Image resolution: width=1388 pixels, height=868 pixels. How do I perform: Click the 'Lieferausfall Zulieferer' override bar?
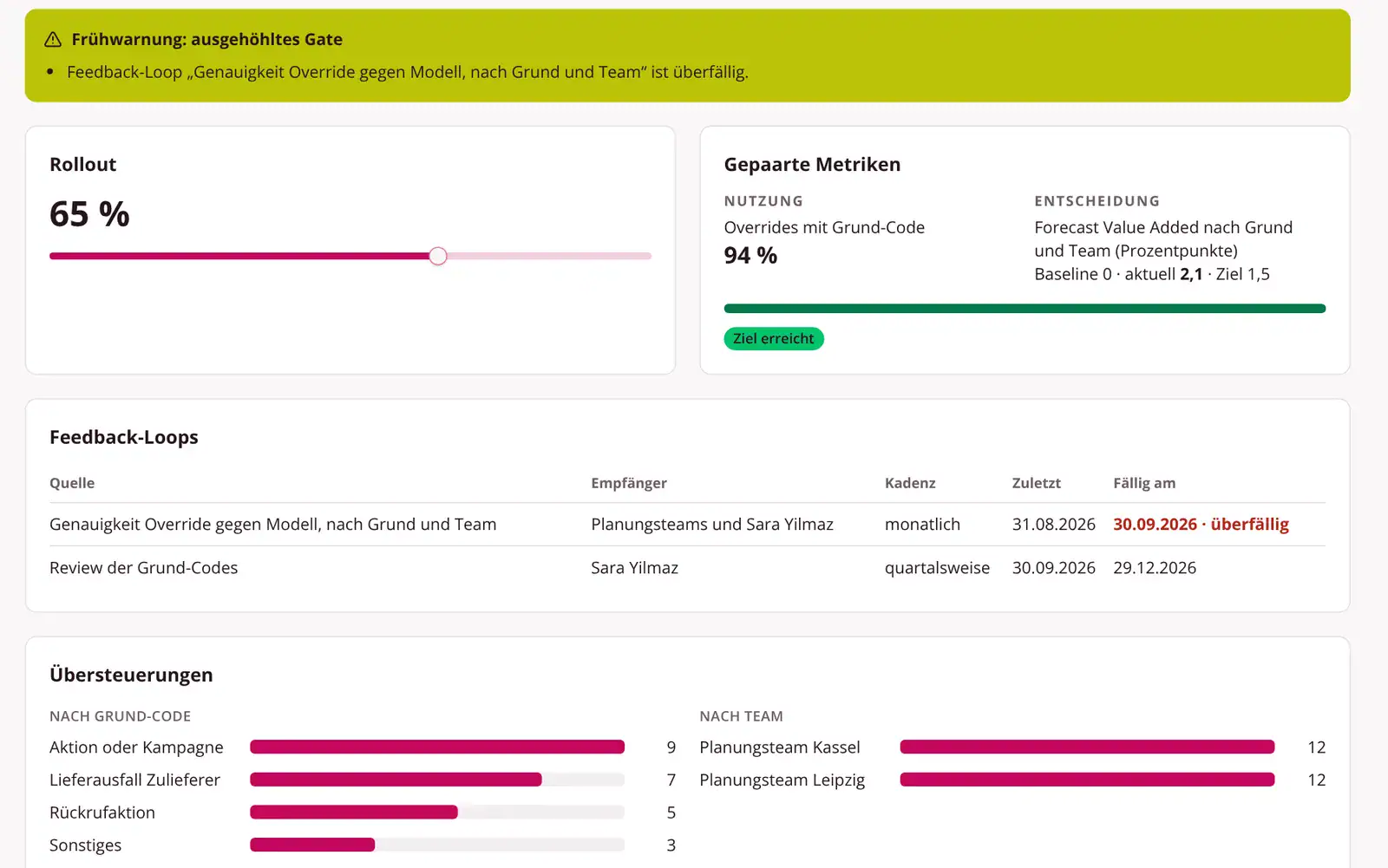[x=437, y=780]
